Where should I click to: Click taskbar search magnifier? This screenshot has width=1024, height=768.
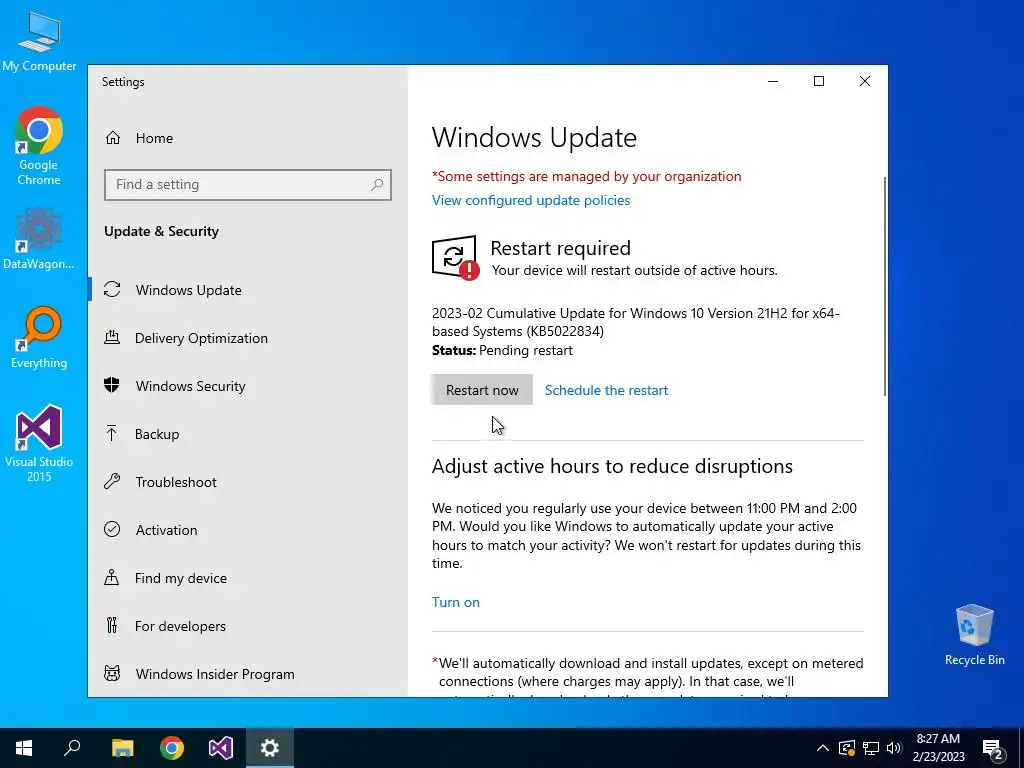coord(72,748)
